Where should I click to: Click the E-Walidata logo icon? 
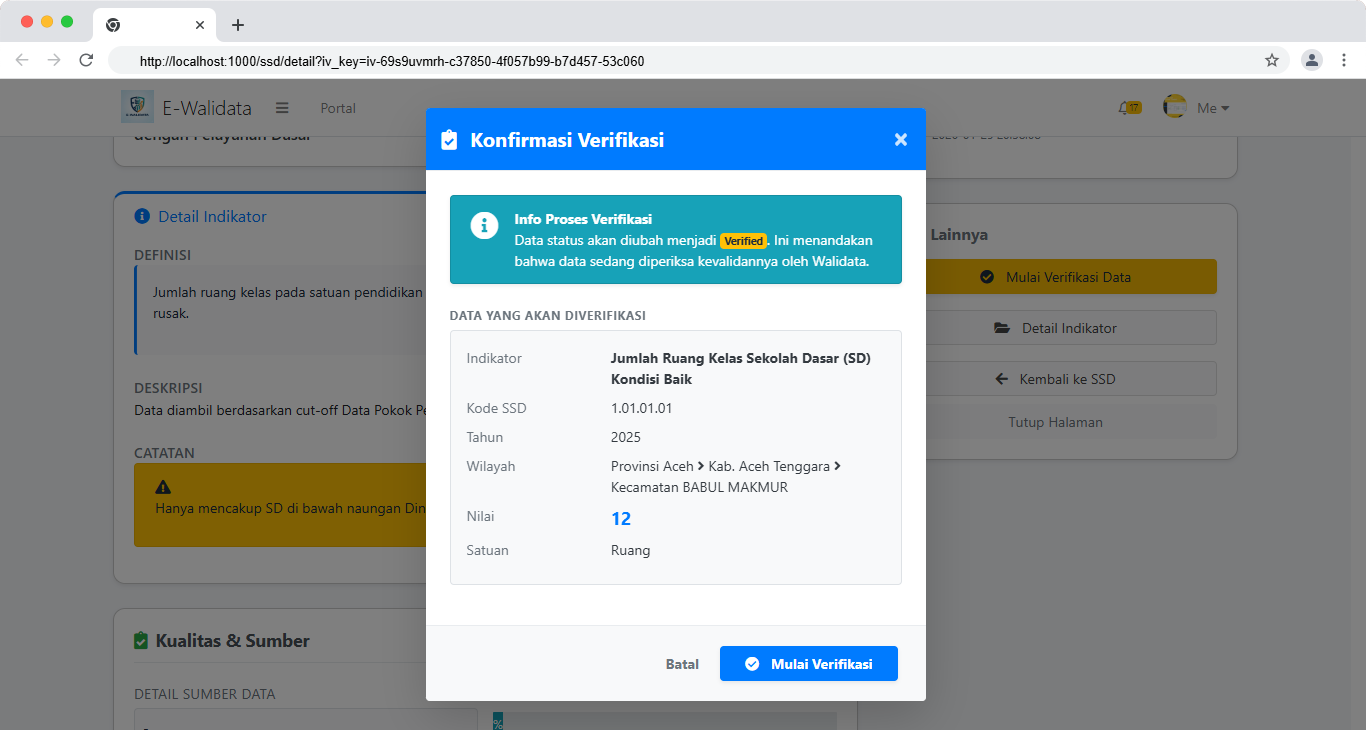pyautogui.click(x=137, y=107)
